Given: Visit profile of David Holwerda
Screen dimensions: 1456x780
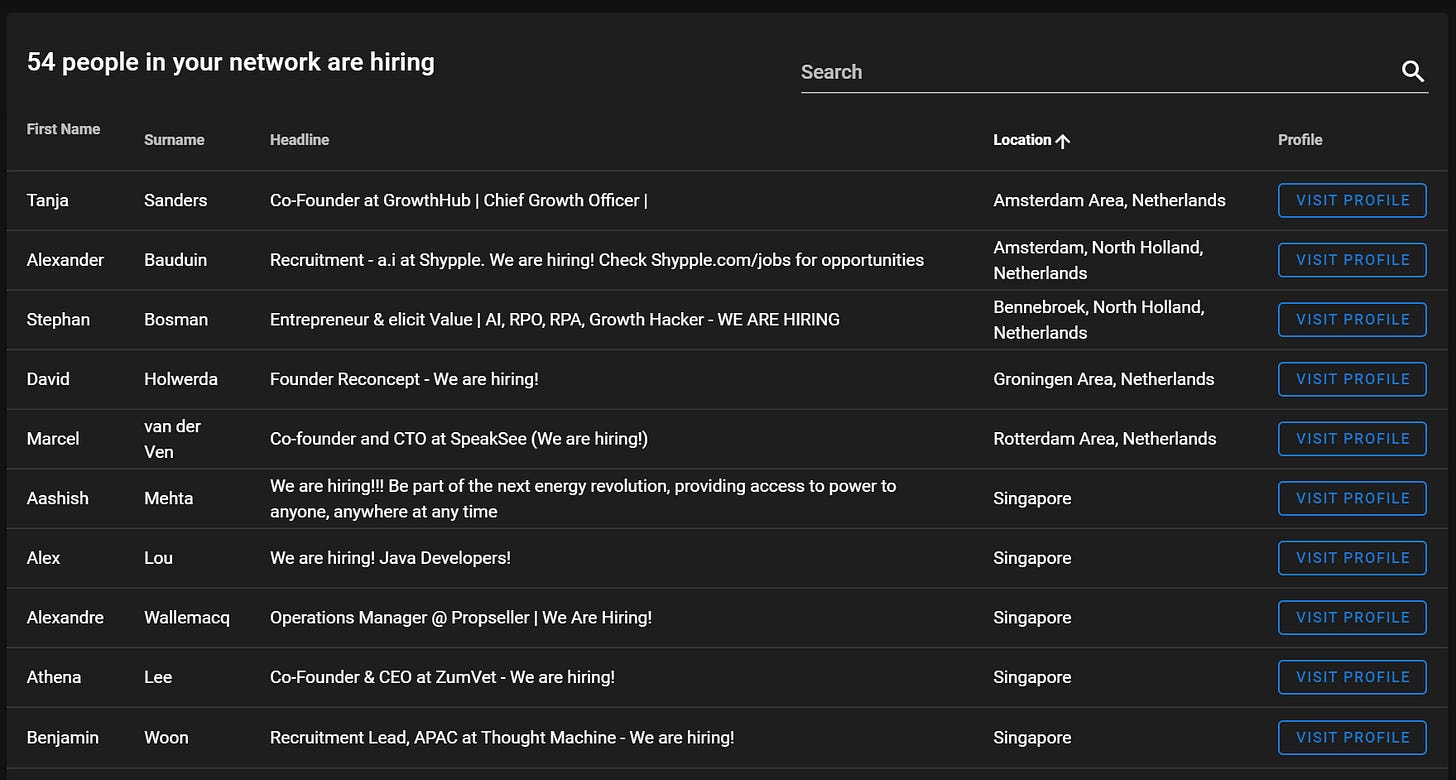Looking at the screenshot, I should pos(1352,379).
